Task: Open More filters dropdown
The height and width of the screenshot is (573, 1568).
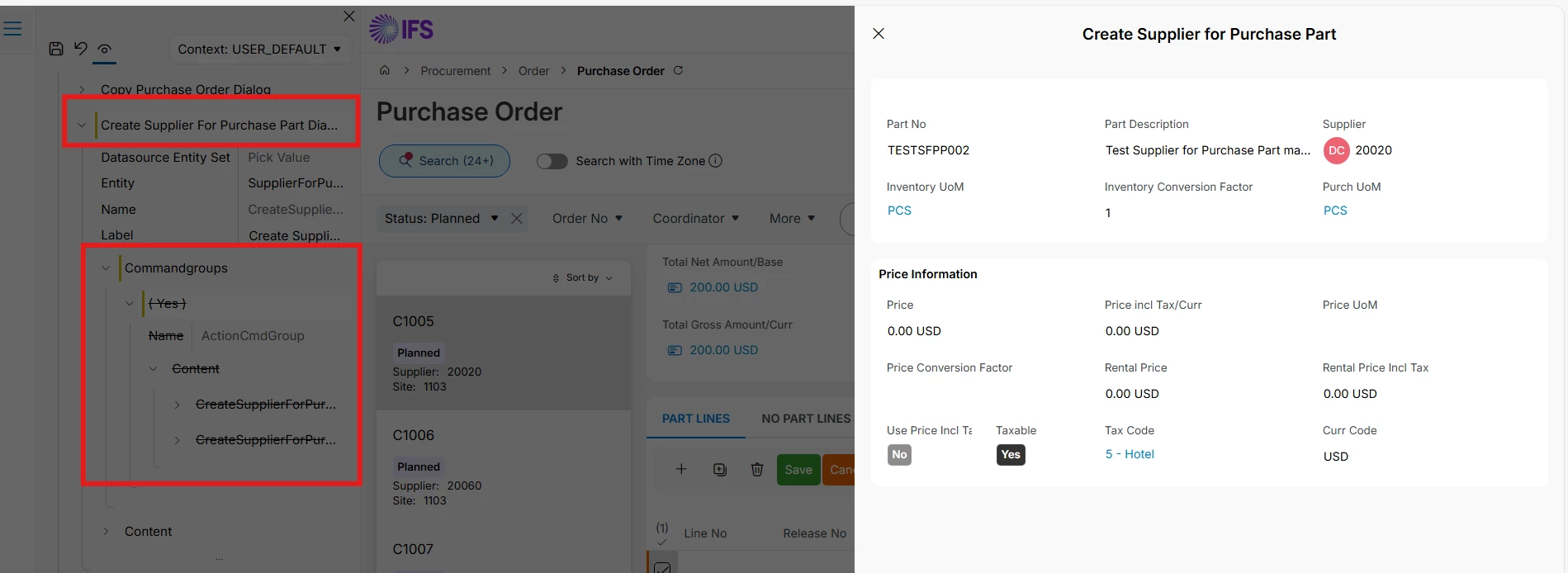Action: [792, 218]
